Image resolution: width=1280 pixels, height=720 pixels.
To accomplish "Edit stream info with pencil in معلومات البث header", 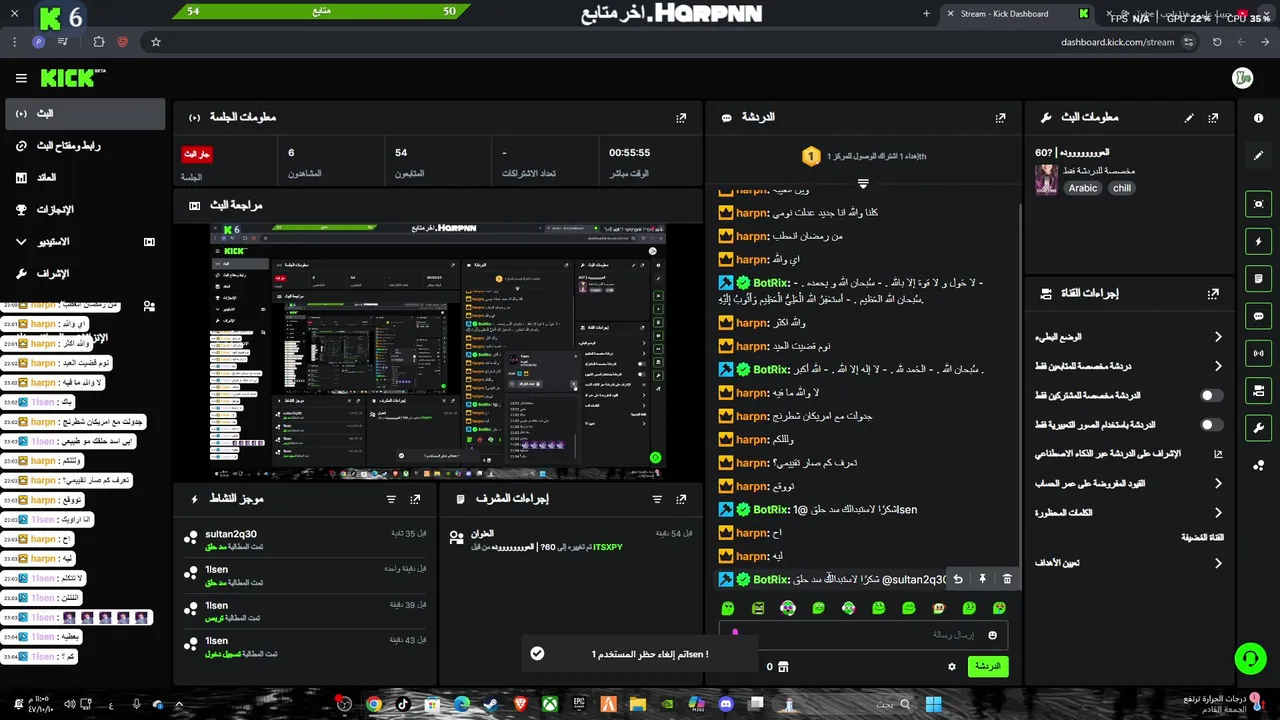I will pos(1189,118).
